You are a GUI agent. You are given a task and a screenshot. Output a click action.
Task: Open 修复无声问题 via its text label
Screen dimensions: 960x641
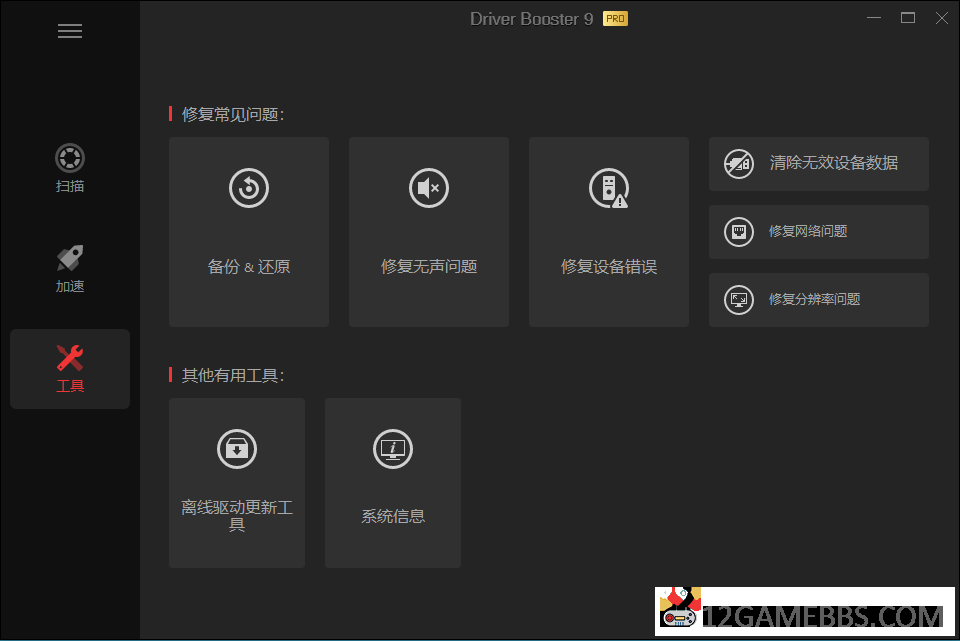(429, 267)
